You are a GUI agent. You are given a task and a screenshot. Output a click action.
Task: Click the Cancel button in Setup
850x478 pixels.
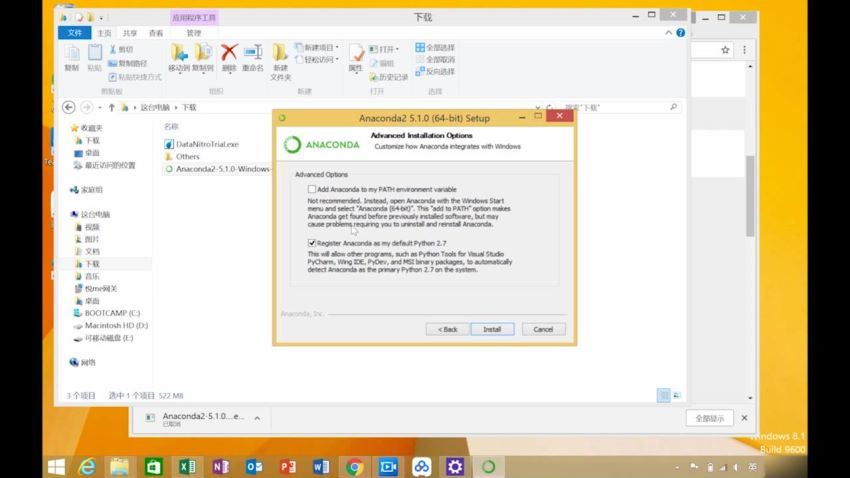pos(543,329)
